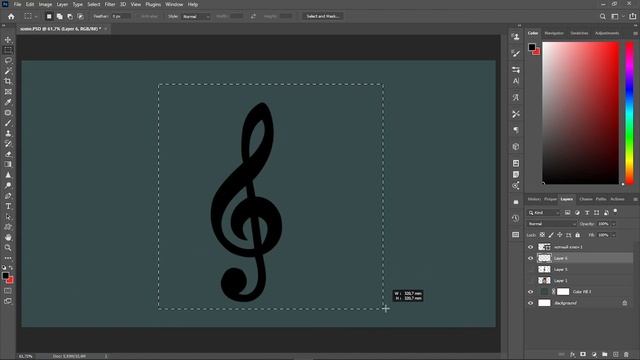Expand the Opacity slider arrow

pos(613,224)
